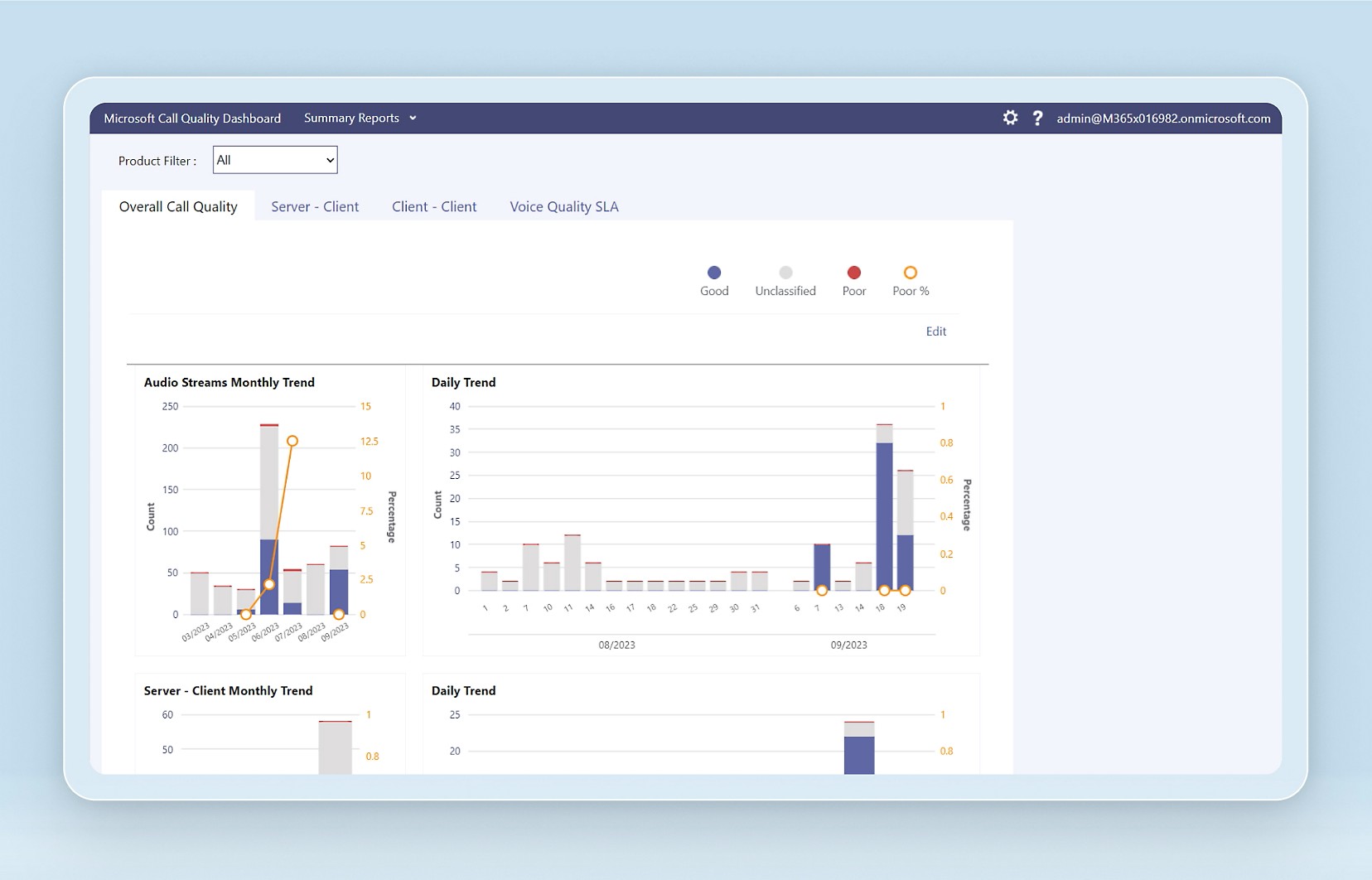Open the settings gear icon

click(1010, 118)
